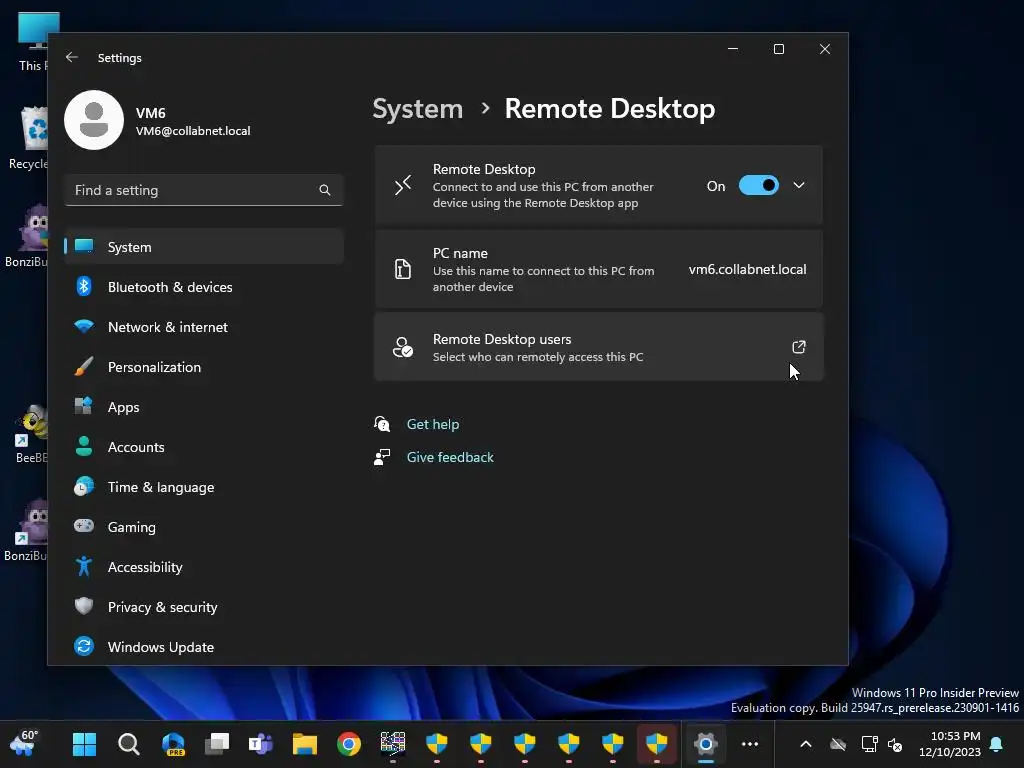1024x768 pixels.
Task: Open Accounts settings
Action: pos(204,447)
